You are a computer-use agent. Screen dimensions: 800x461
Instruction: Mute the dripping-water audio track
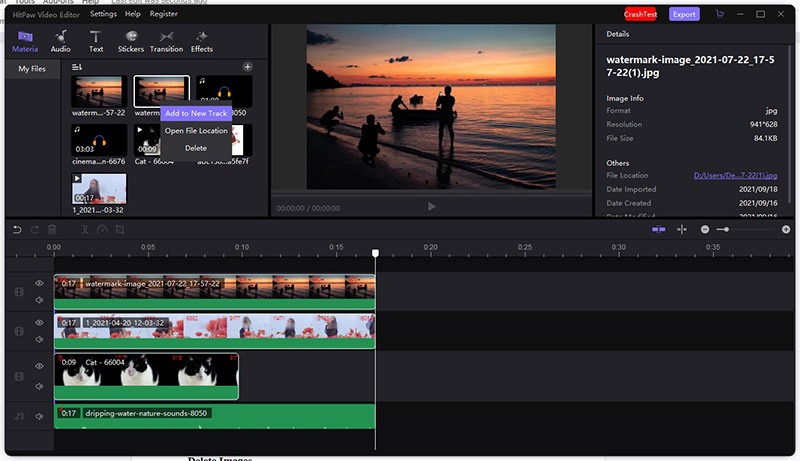pos(40,416)
